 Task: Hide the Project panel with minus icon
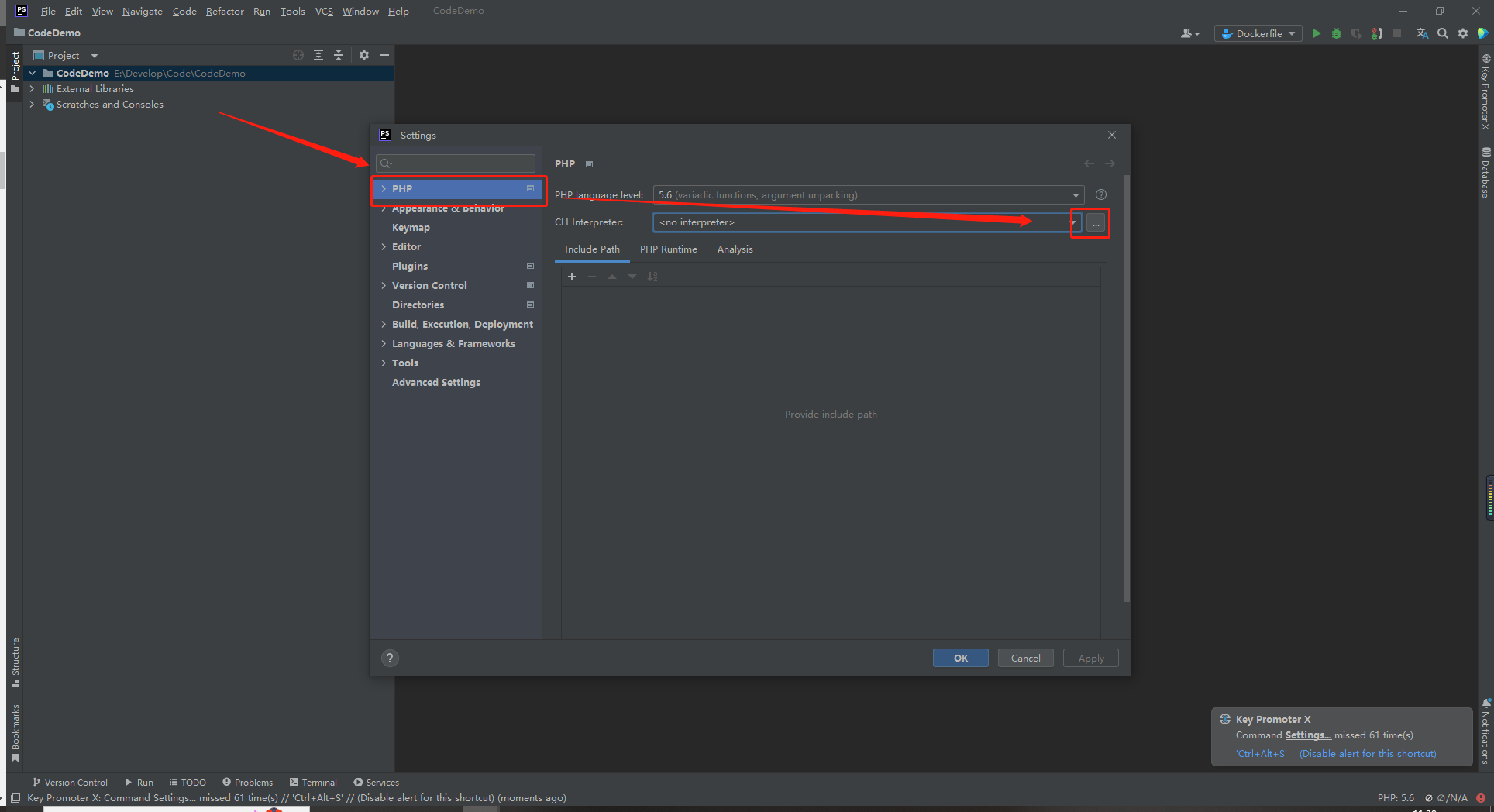coord(384,55)
